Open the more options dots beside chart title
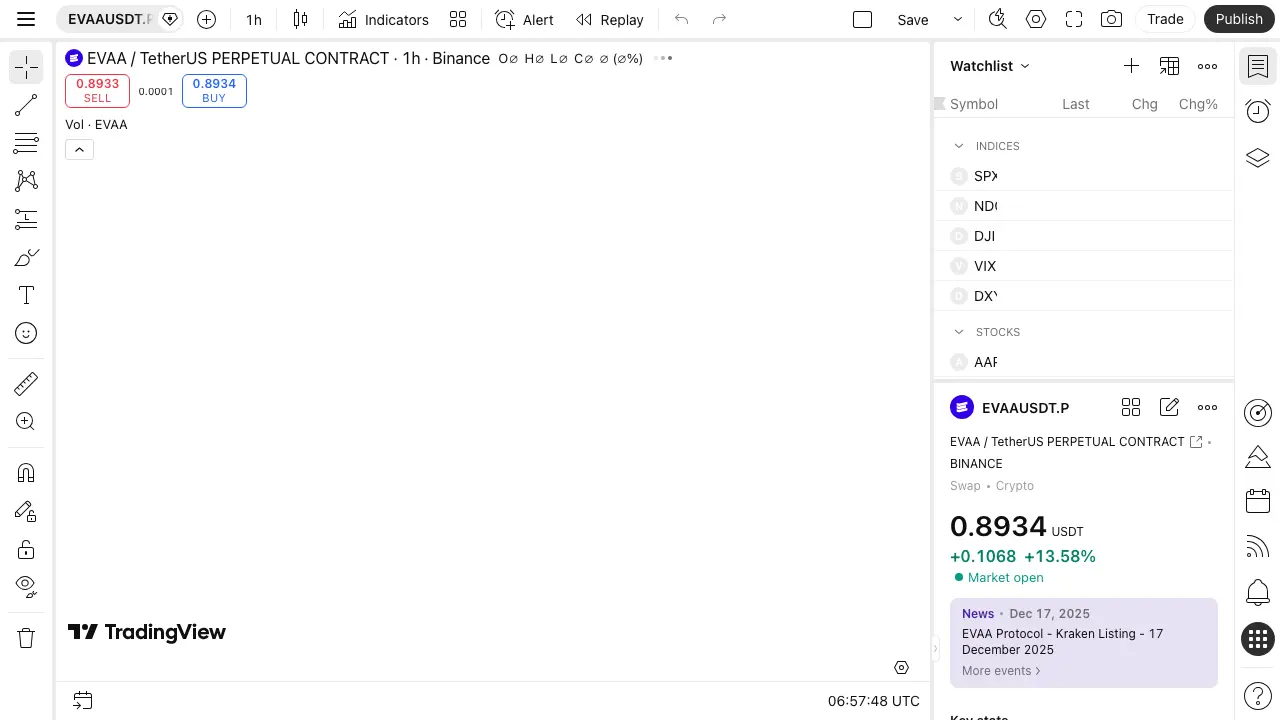The height and width of the screenshot is (720, 1280). click(x=663, y=58)
